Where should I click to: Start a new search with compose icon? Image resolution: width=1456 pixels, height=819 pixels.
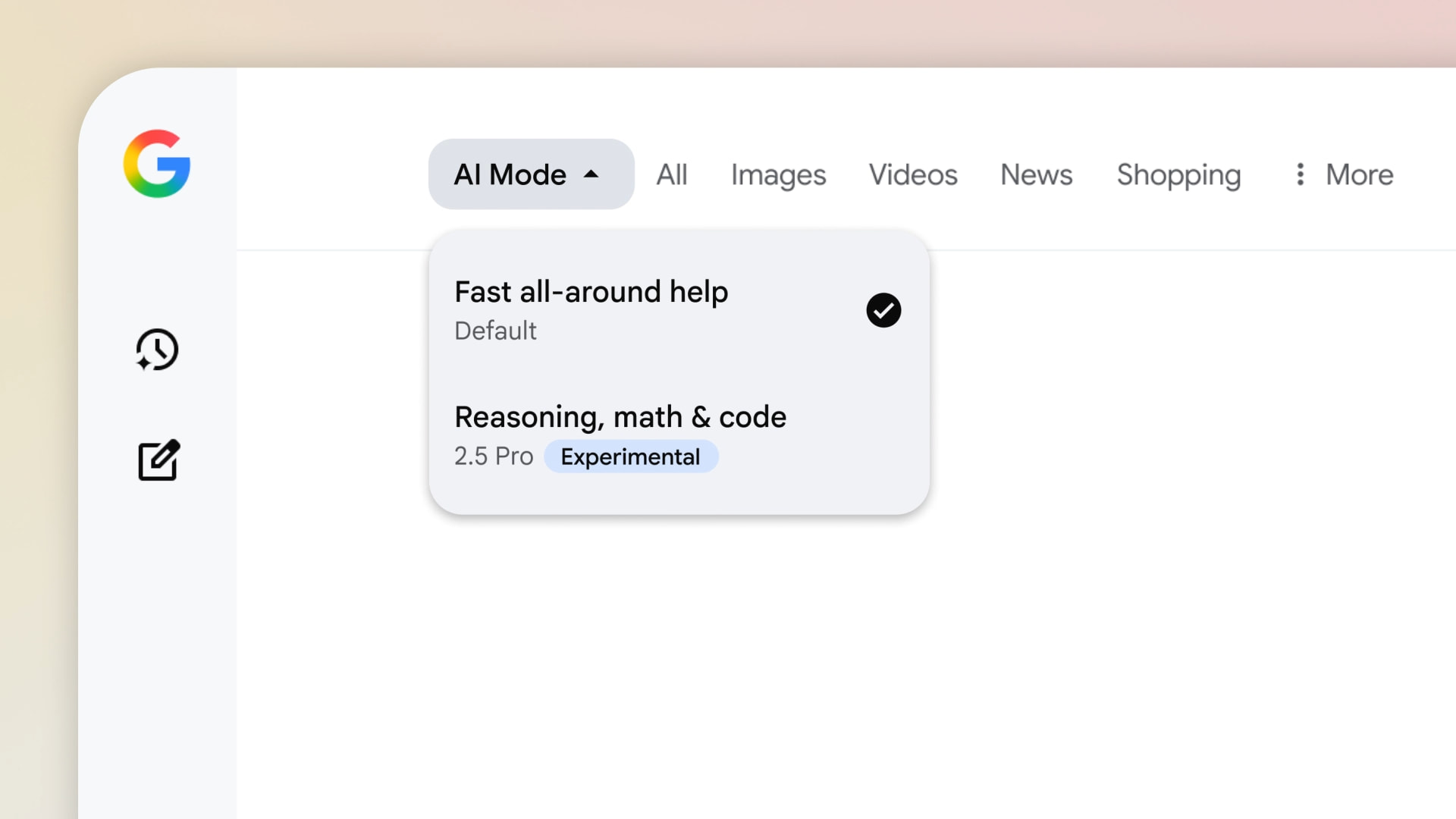point(158,460)
